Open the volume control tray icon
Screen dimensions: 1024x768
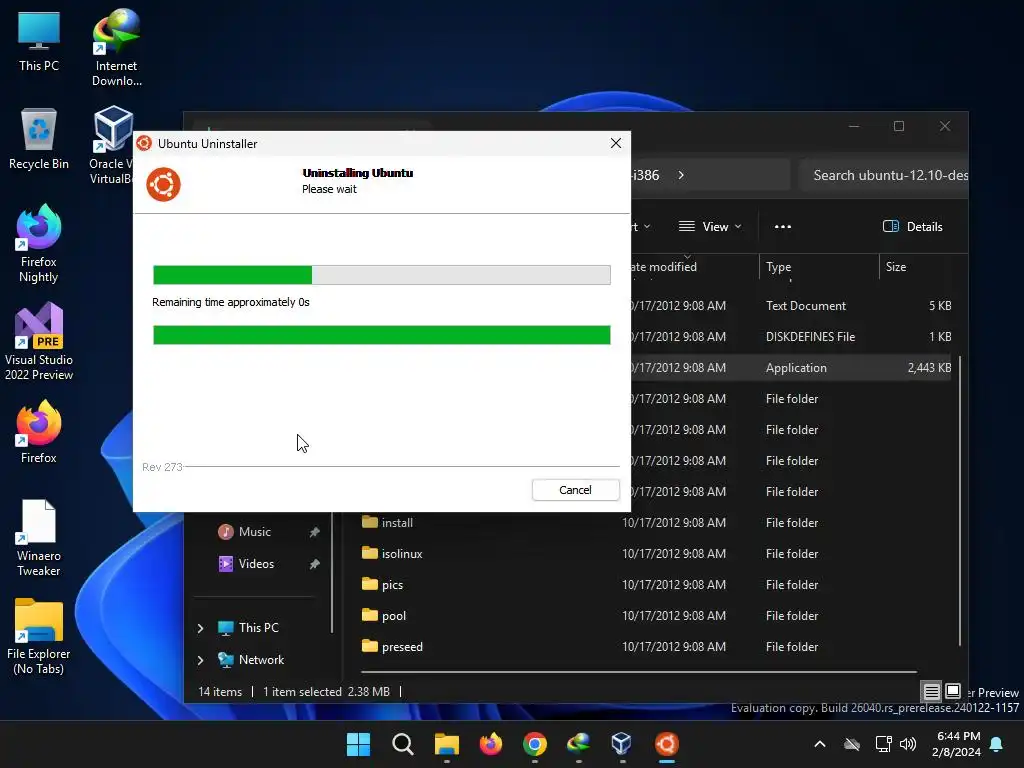[x=908, y=744]
